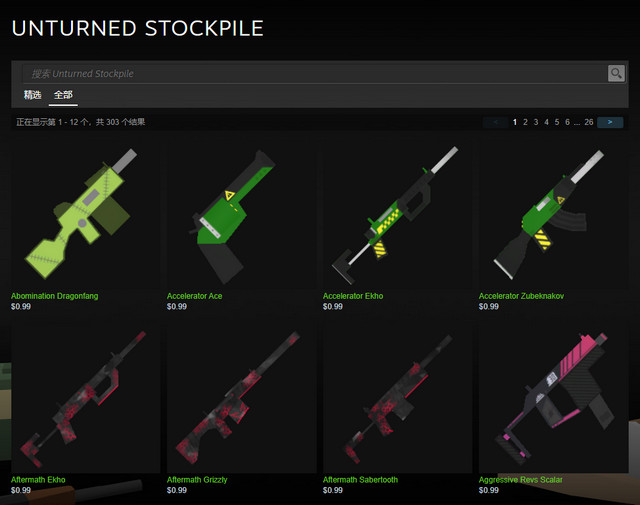Jump to page 26 of results
The height and width of the screenshot is (505, 640).
coord(589,122)
